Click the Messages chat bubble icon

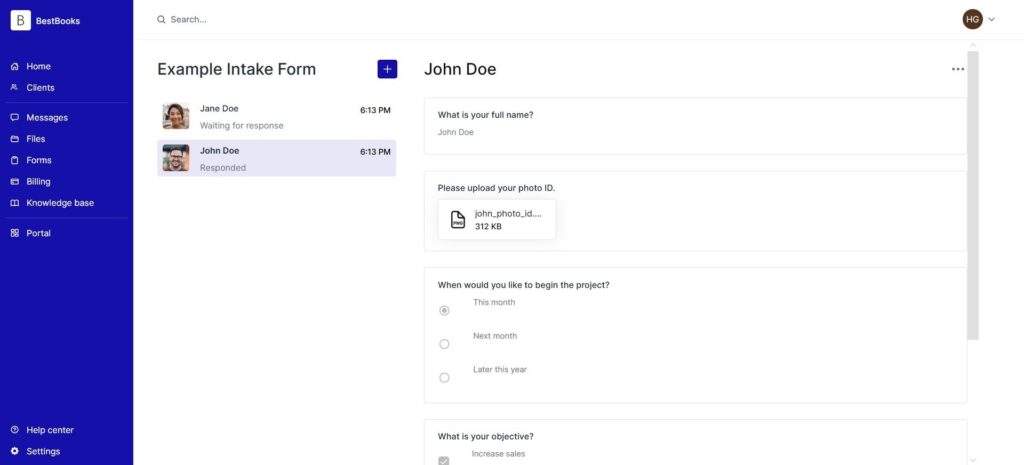pyautogui.click(x=14, y=118)
